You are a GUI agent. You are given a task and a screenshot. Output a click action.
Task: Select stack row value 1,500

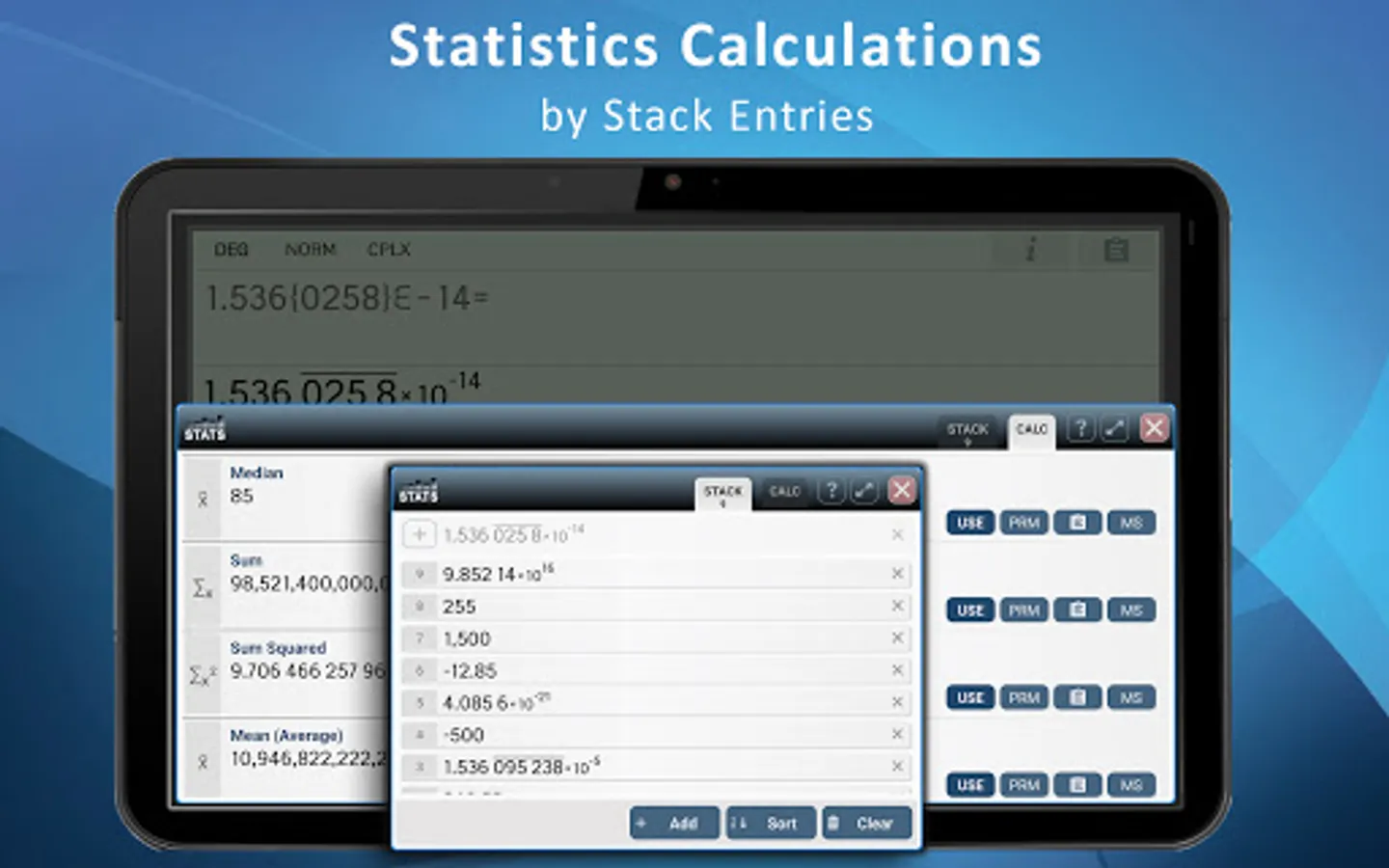467,638
